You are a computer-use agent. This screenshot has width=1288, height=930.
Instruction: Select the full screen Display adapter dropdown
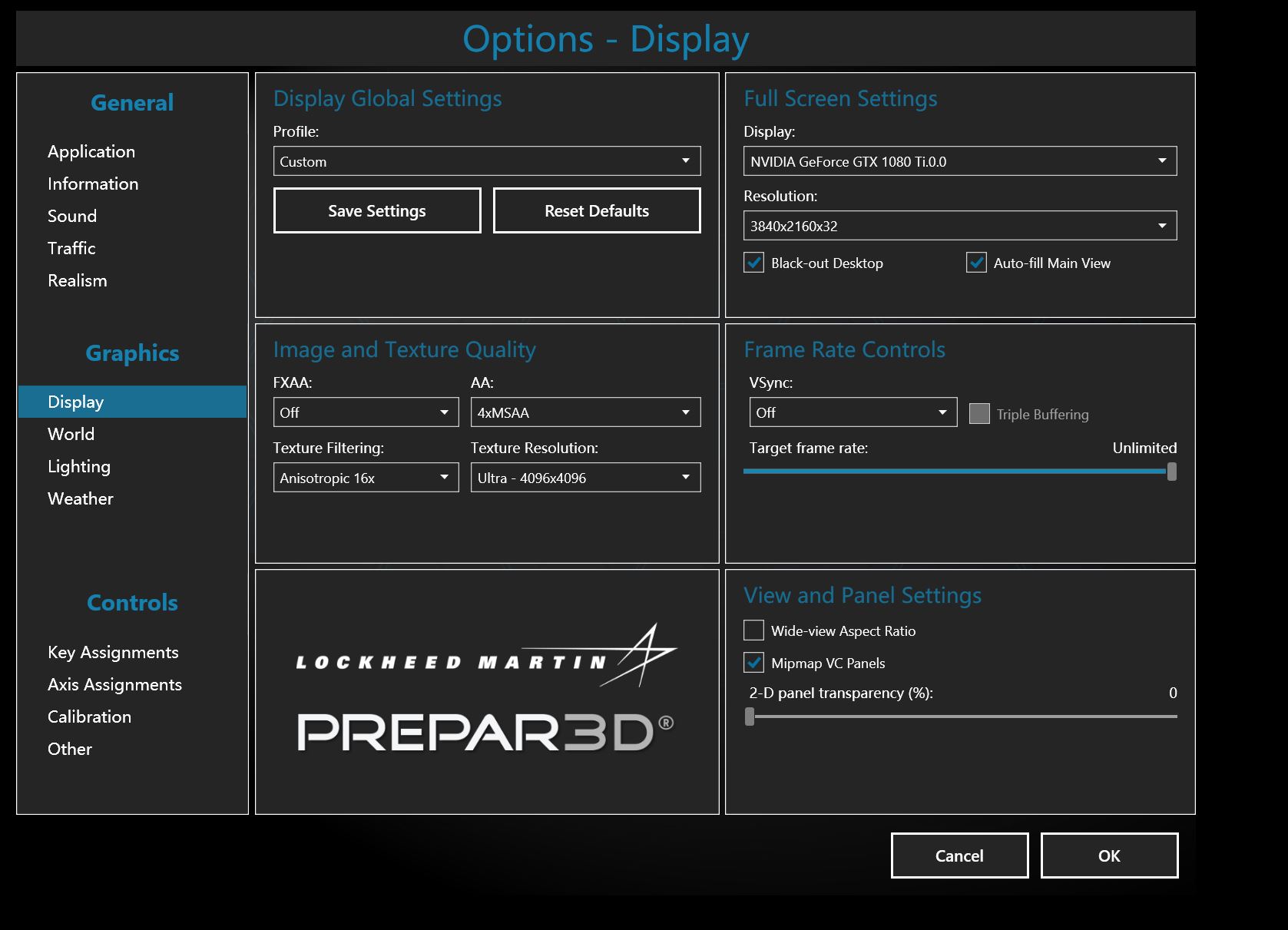click(959, 161)
